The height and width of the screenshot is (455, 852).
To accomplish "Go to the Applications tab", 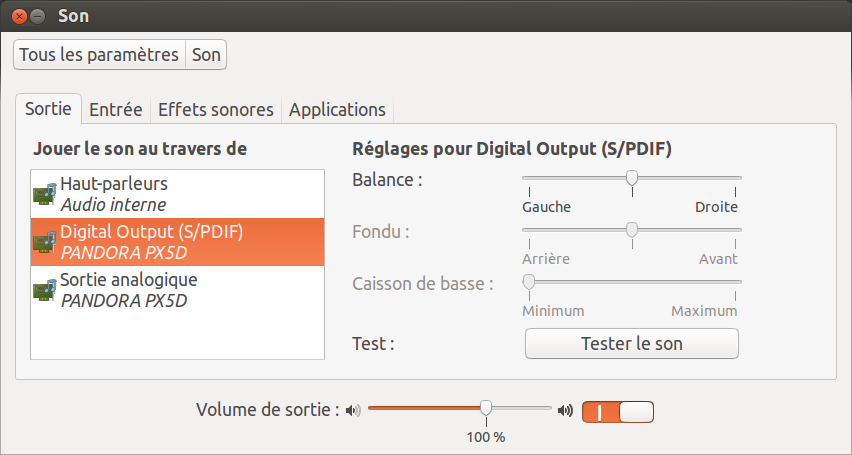I will tap(337, 110).
